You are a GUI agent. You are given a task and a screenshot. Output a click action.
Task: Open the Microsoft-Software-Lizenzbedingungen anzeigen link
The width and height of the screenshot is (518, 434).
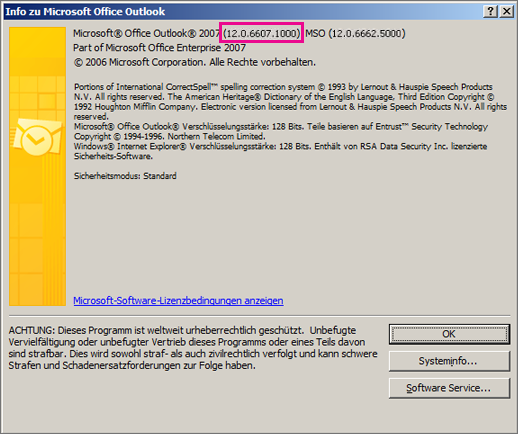178,301
